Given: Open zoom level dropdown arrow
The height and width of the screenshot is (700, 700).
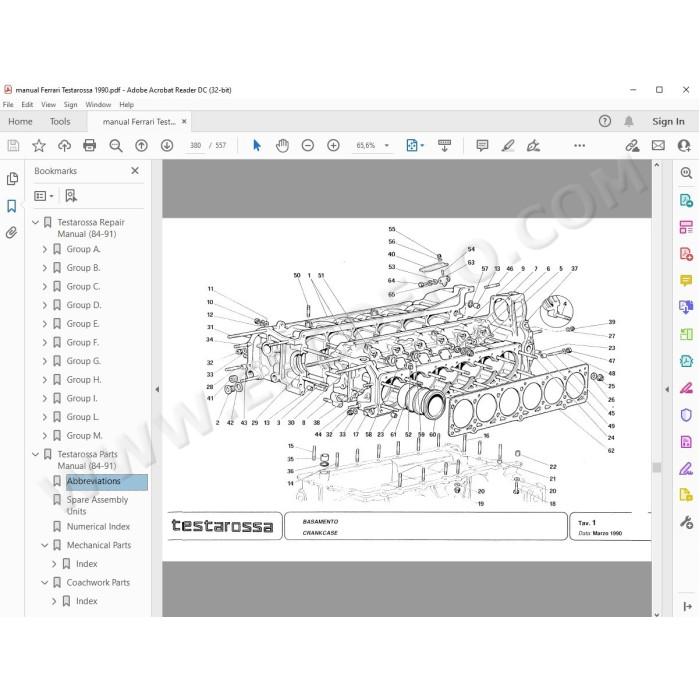Looking at the screenshot, I should pyautogui.click(x=387, y=146).
